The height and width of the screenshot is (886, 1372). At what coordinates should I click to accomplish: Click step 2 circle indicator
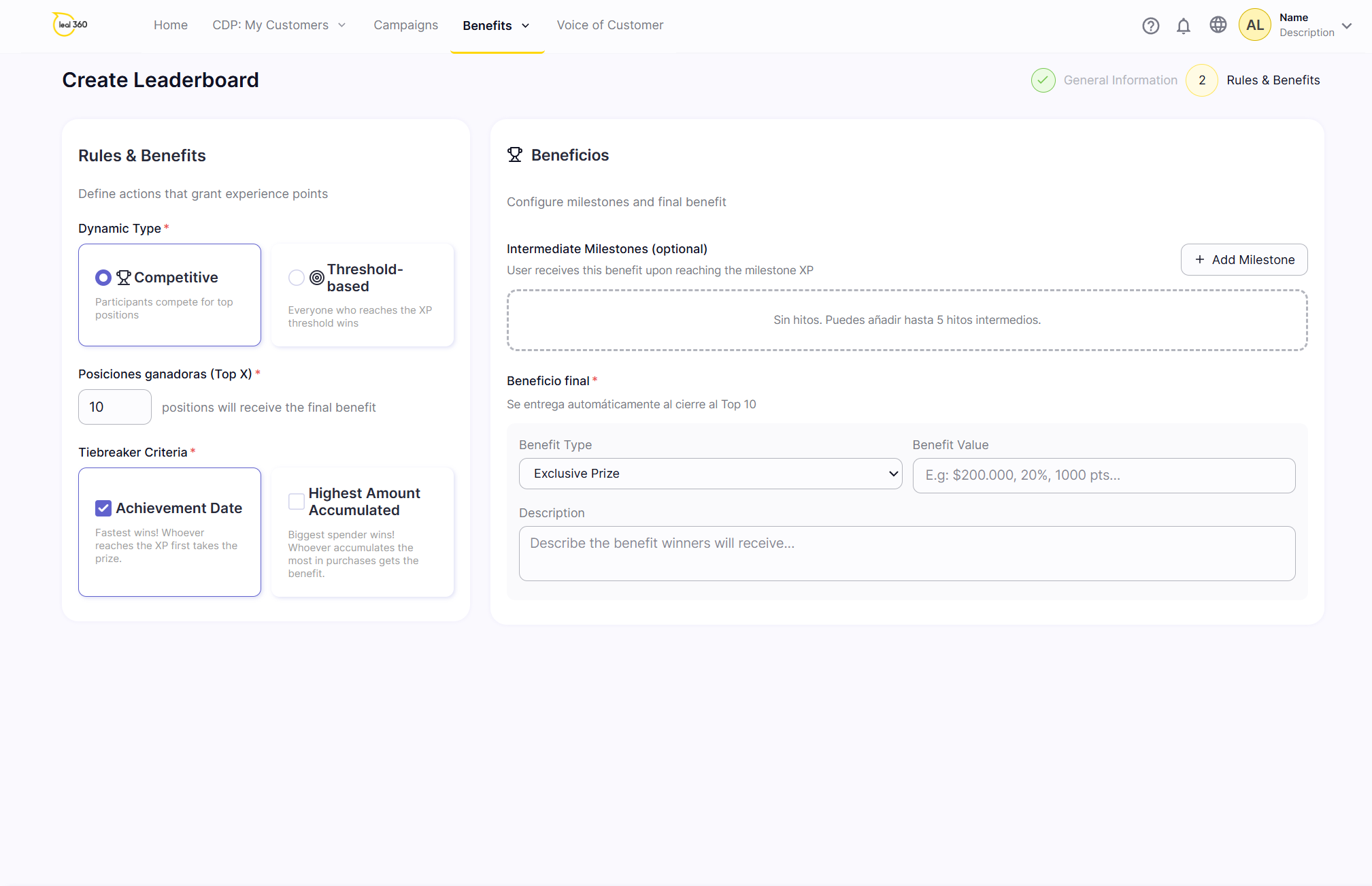pyautogui.click(x=1202, y=80)
